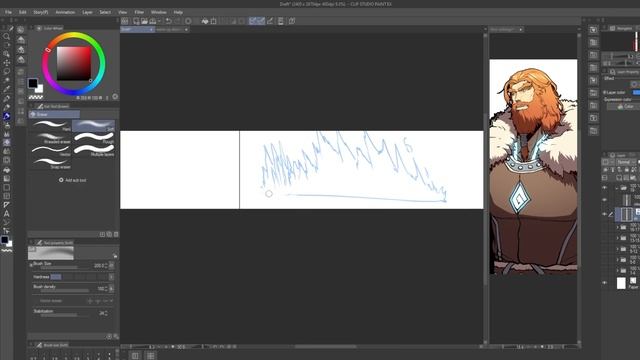Choose the Hard eraser sub tool
Viewport: 640px width, 360px height.
click(x=51, y=126)
